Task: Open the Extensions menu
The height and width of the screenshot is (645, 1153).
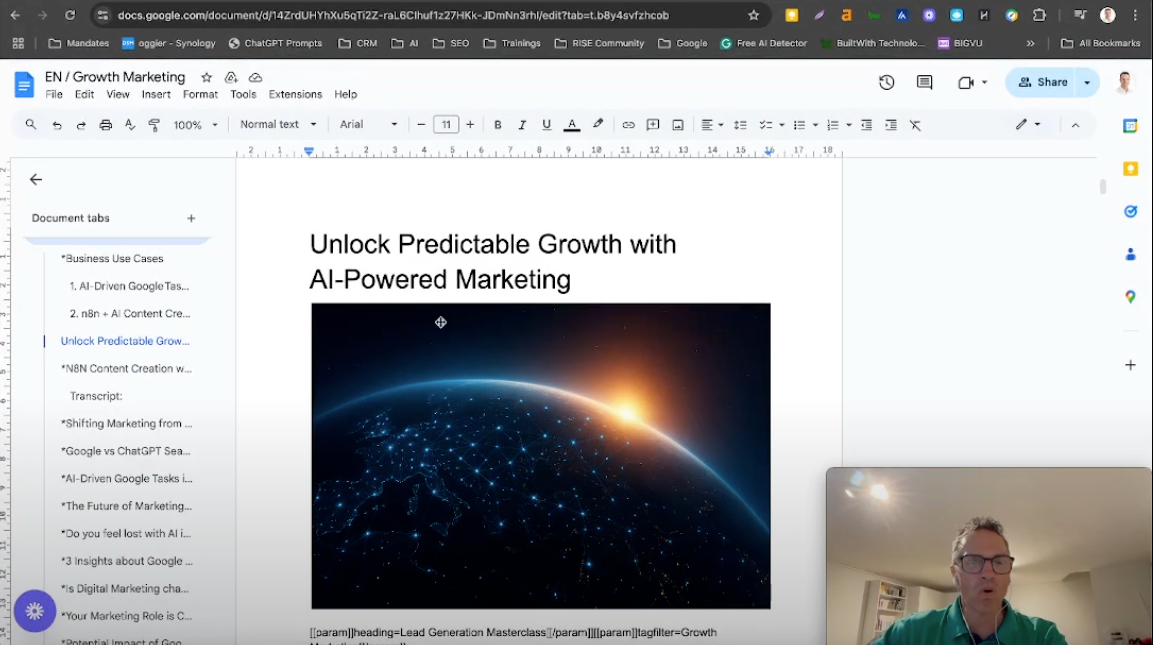Action: click(x=295, y=94)
